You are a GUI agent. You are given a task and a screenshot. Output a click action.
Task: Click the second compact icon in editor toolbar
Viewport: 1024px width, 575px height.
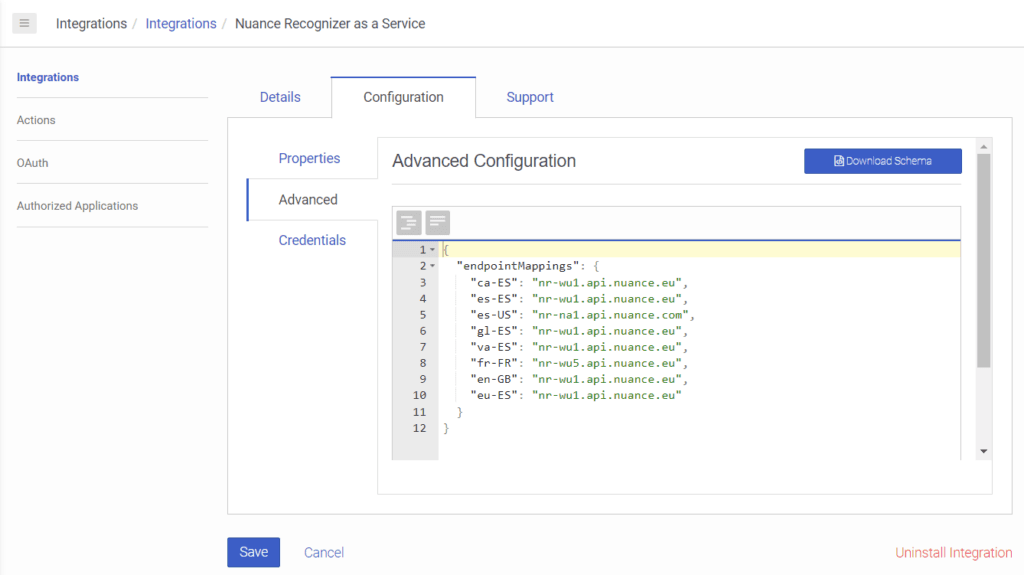pyautogui.click(x=438, y=223)
